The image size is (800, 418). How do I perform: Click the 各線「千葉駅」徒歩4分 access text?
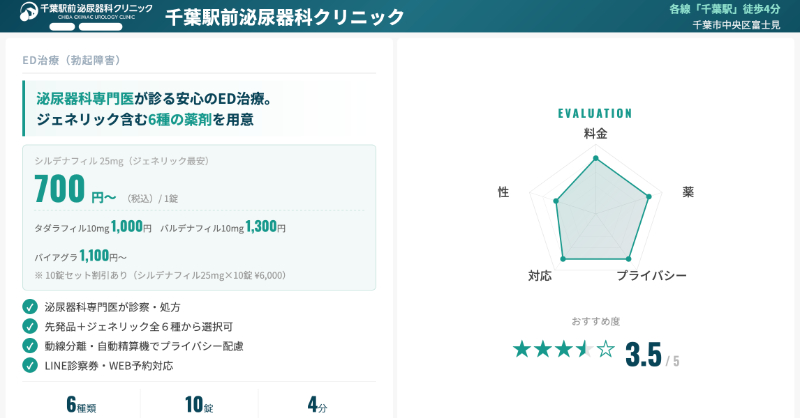tap(724, 9)
